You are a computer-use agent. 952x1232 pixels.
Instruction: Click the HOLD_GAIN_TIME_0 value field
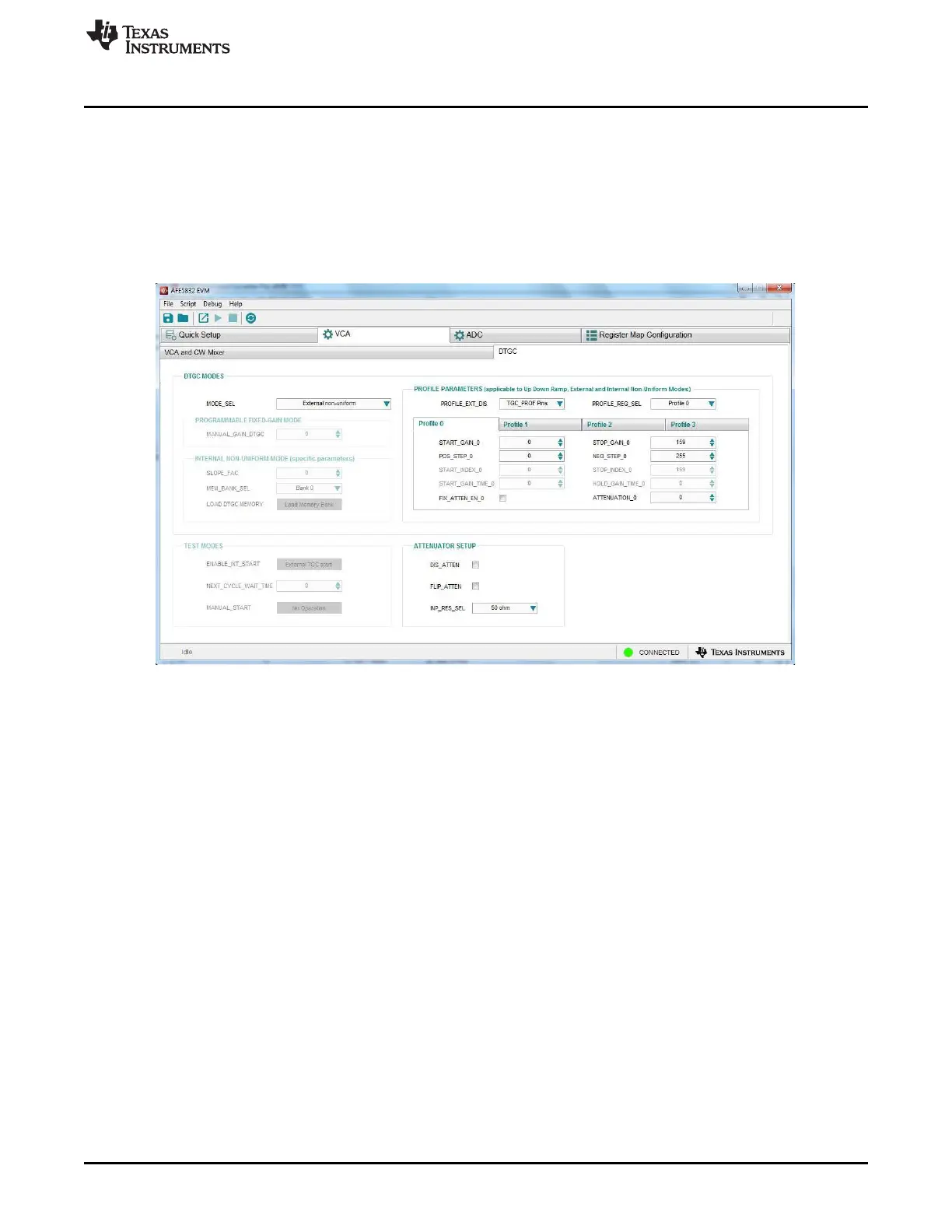click(680, 484)
